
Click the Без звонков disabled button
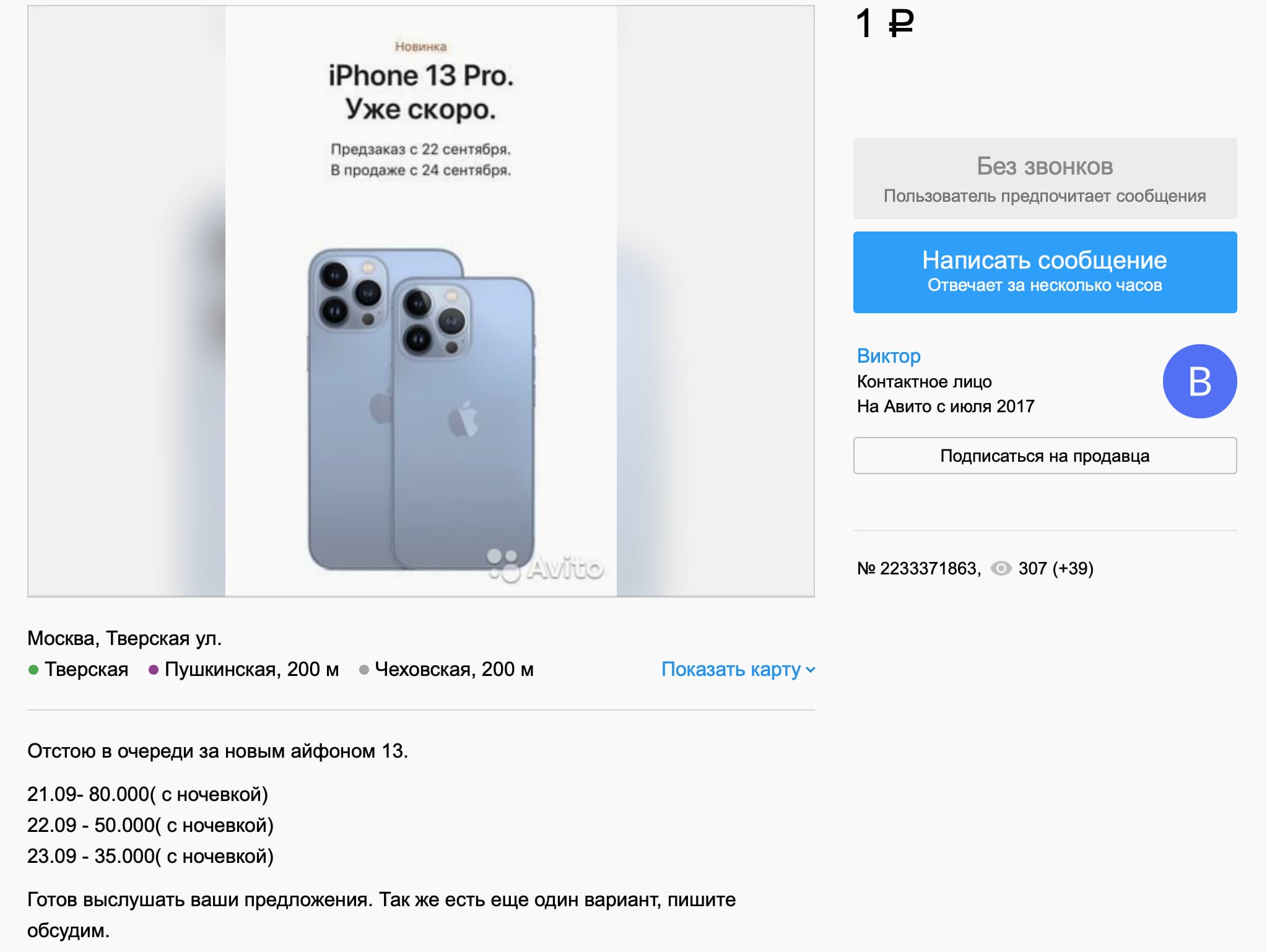(x=1045, y=178)
